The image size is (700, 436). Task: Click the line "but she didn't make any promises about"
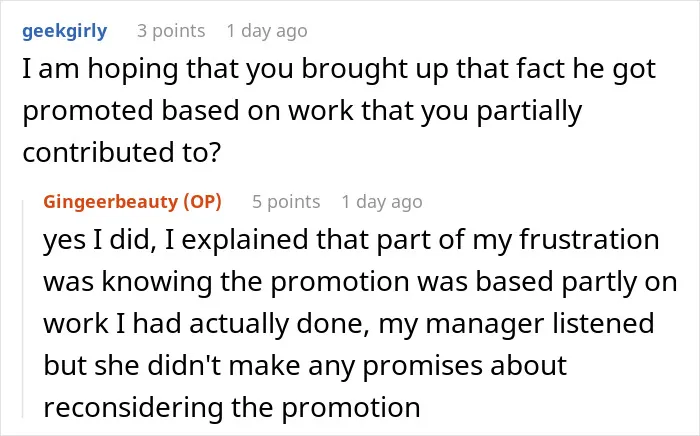coord(305,366)
